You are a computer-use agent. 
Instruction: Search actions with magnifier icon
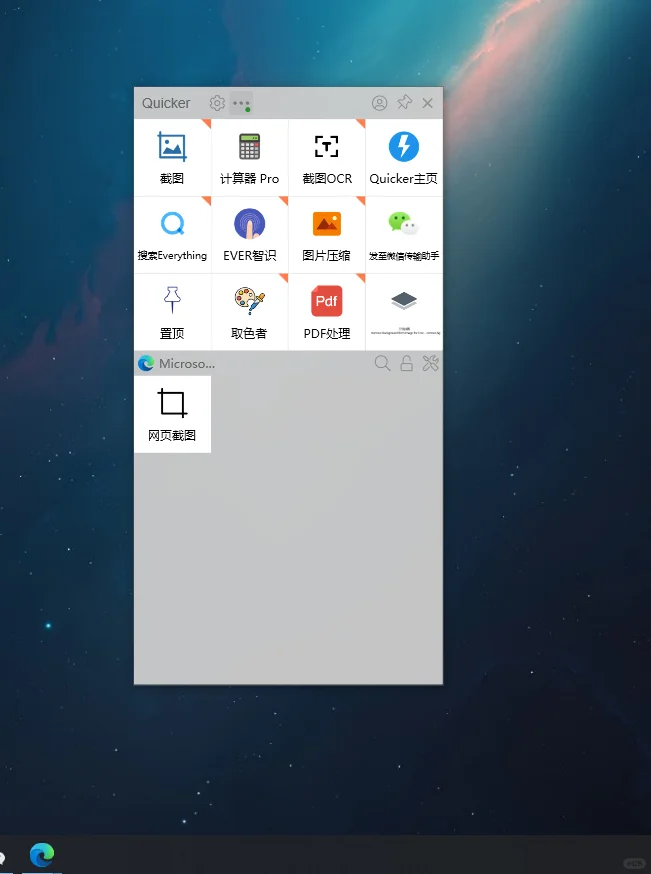(x=382, y=363)
